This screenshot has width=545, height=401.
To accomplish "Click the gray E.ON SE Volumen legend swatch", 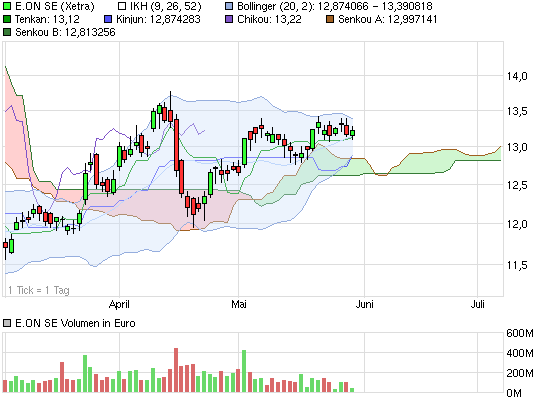I will (x=7, y=323).
